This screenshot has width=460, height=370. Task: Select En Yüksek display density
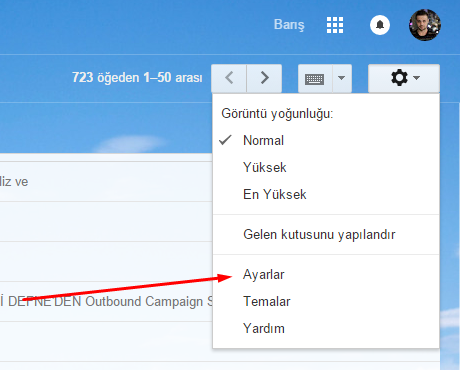click(x=326, y=194)
